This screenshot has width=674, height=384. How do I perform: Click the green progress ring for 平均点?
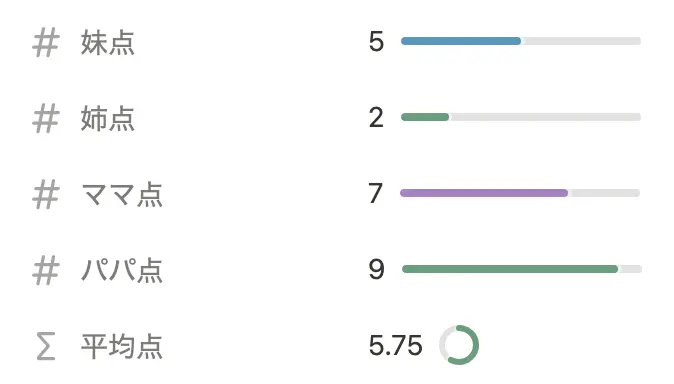click(x=459, y=345)
